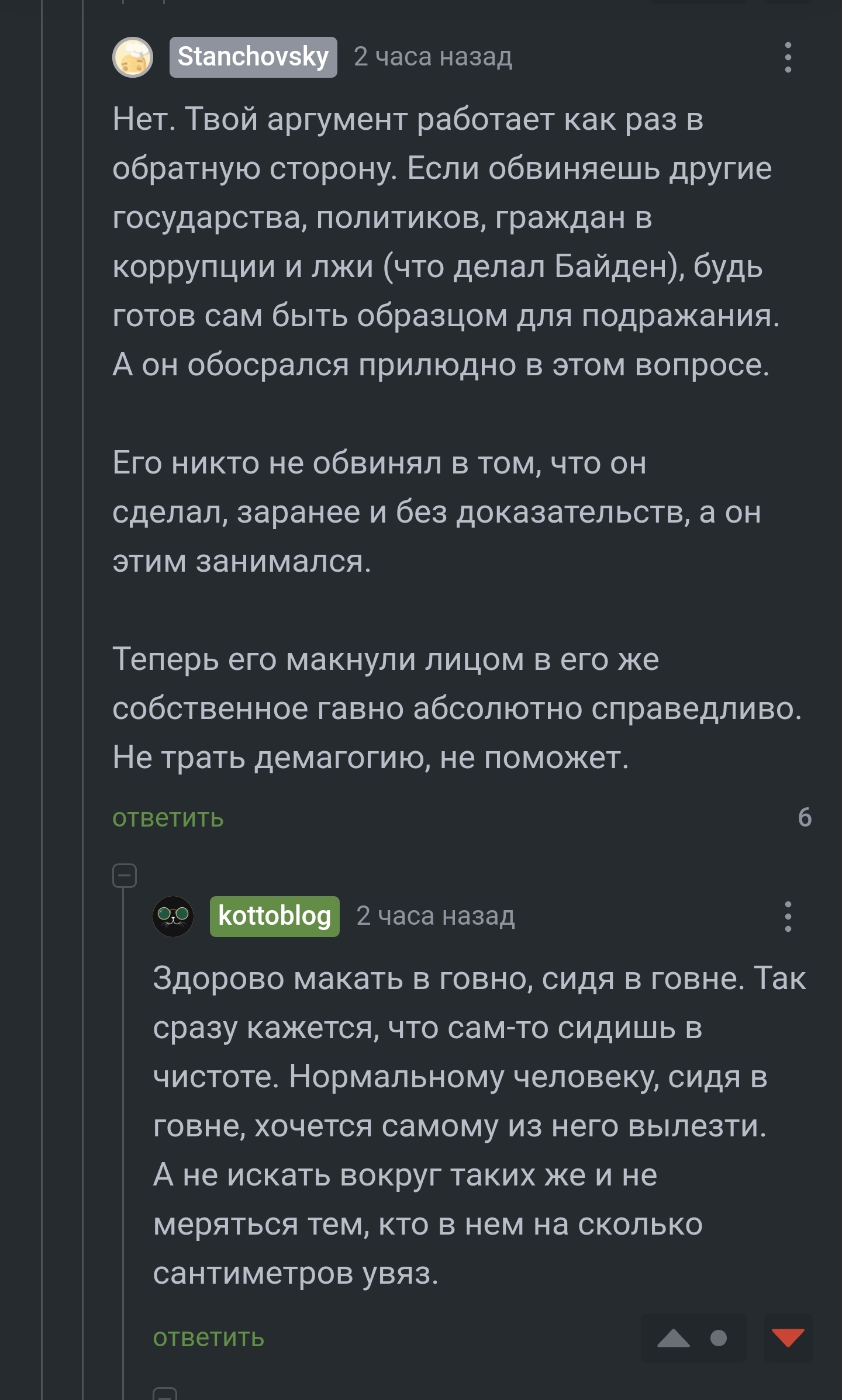842x1400 pixels.
Task: Open the timestamp link on kottoblog's comment
Action: coord(436,916)
